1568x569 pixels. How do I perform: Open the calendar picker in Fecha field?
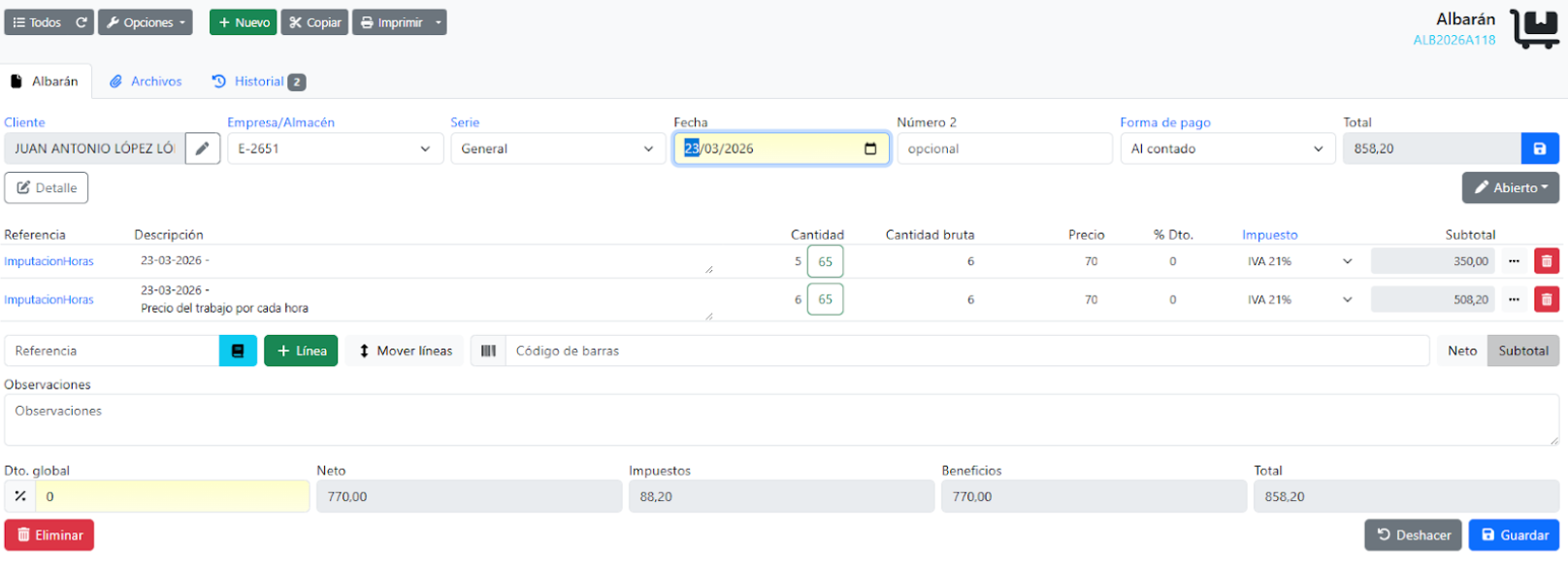[870, 149]
